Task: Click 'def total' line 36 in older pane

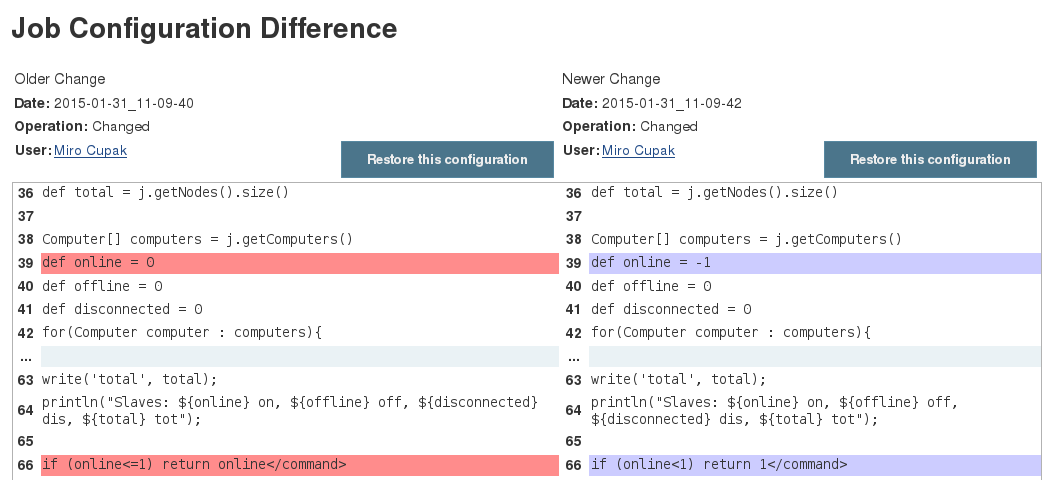Action: pyautogui.click(x=165, y=192)
